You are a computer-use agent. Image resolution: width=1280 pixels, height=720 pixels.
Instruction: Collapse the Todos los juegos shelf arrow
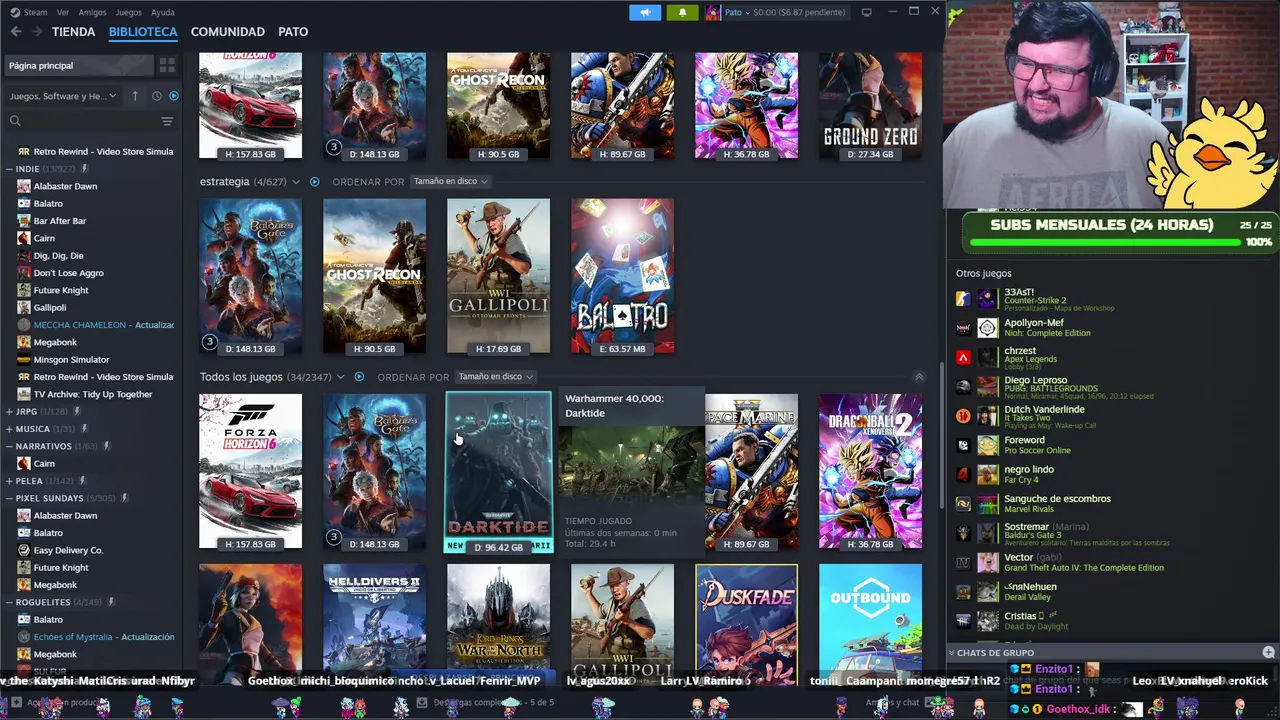[919, 377]
